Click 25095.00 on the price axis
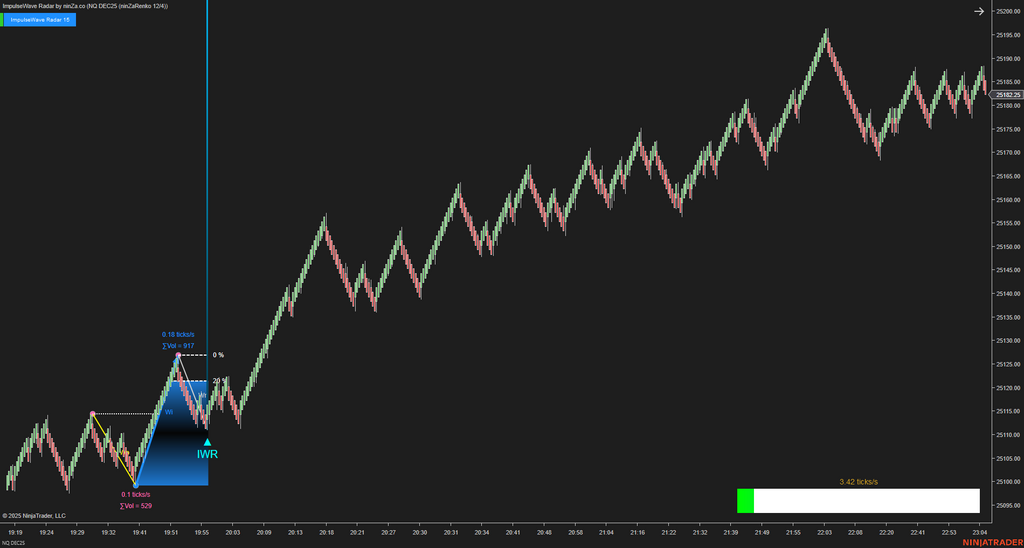This screenshot has height=548, width=1024. pyautogui.click(x=1007, y=506)
